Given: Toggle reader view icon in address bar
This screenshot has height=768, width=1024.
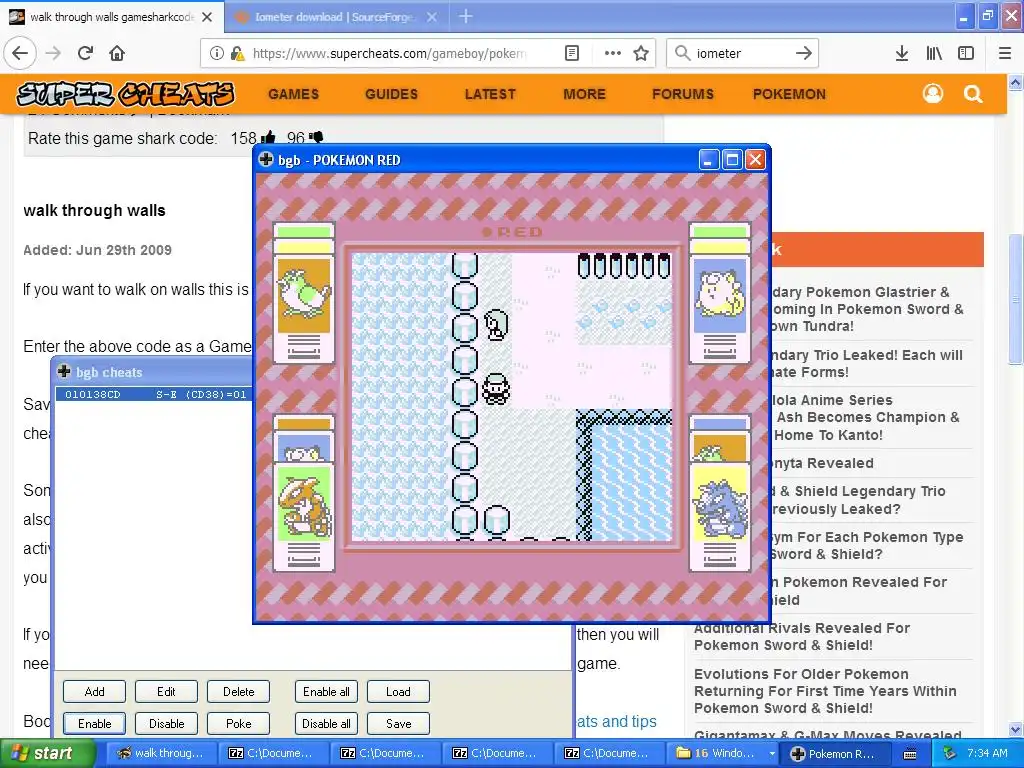Looking at the screenshot, I should [571, 53].
